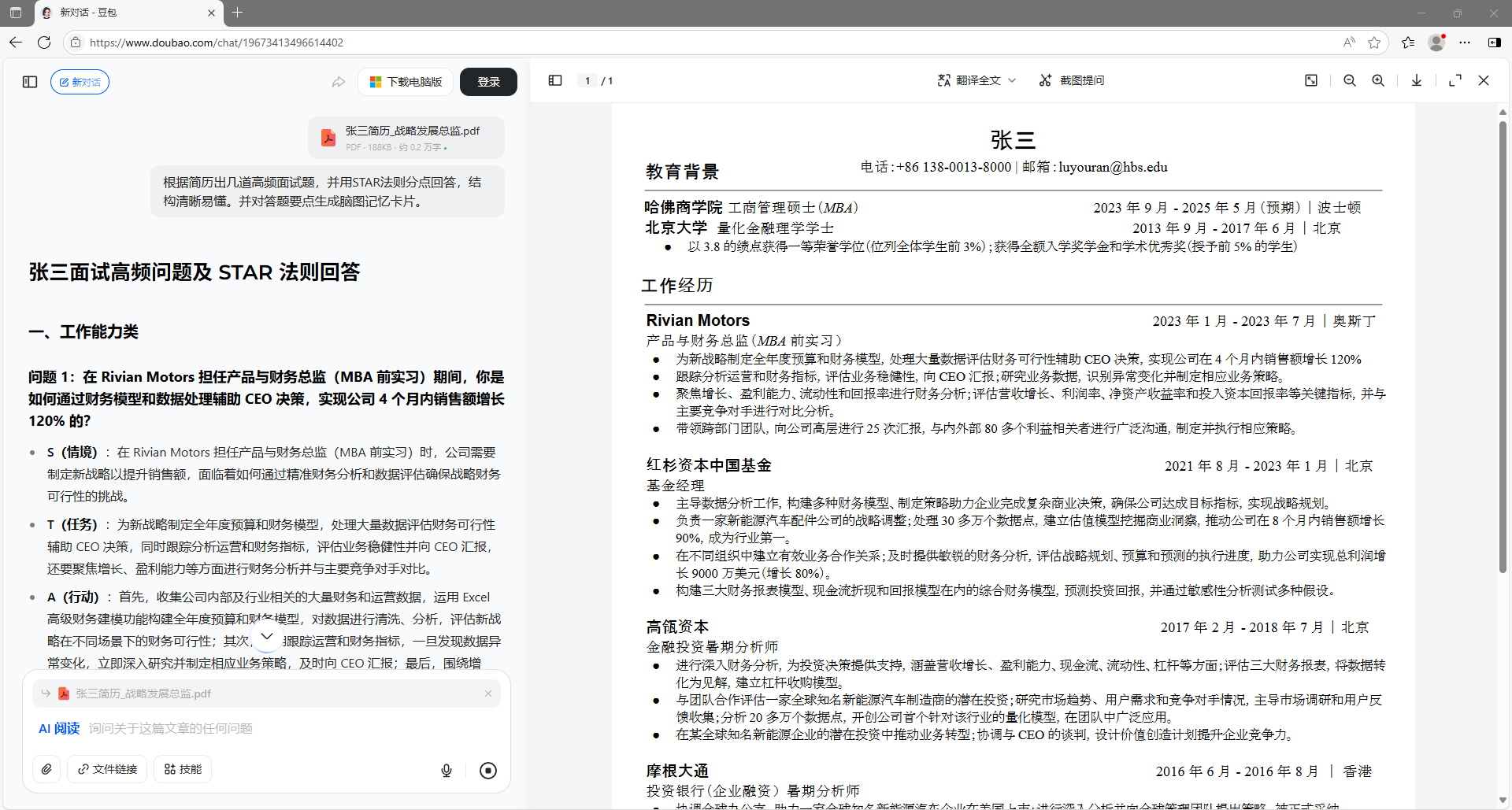Click 文件链接 file link button

pyautogui.click(x=108, y=769)
